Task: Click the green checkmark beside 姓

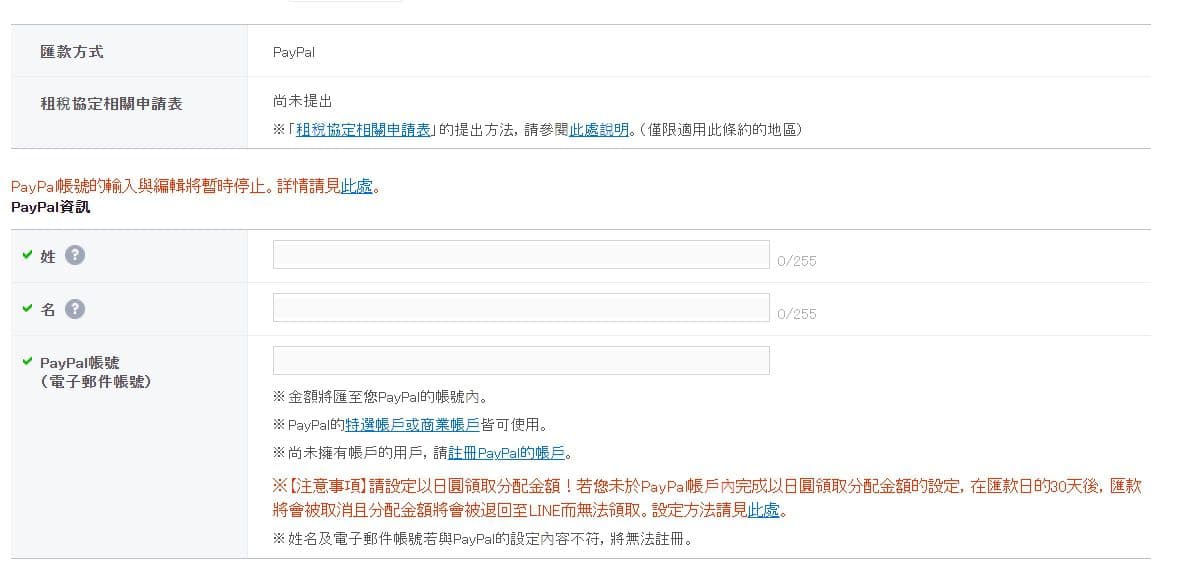Action: tap(28, 255)
